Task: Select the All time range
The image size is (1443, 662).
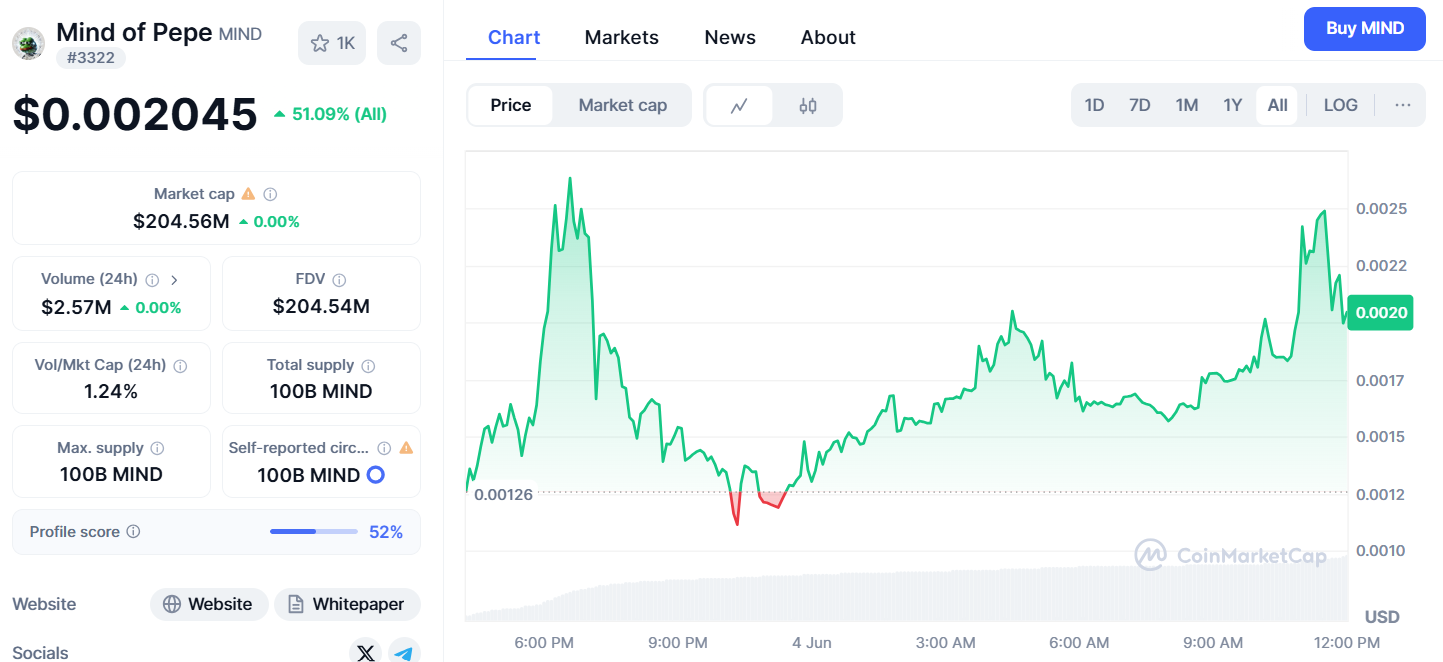Action: point(1277,105)
